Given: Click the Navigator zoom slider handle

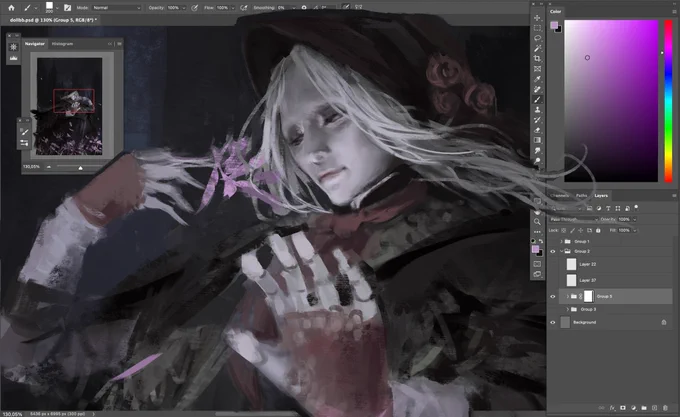Looking at the screenshot, I should (x=80, y=167).
